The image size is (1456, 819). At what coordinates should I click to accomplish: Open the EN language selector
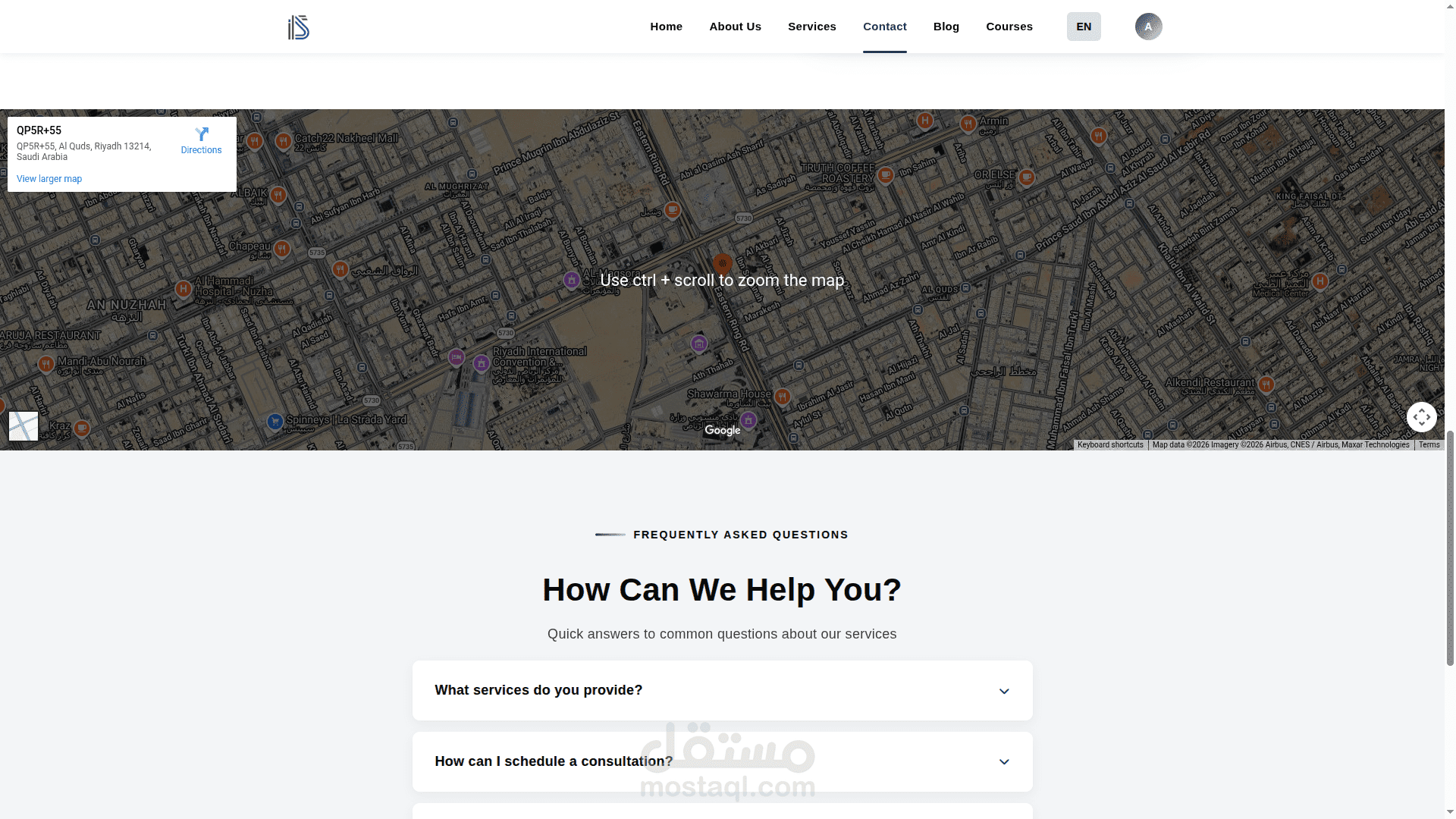1084,27
